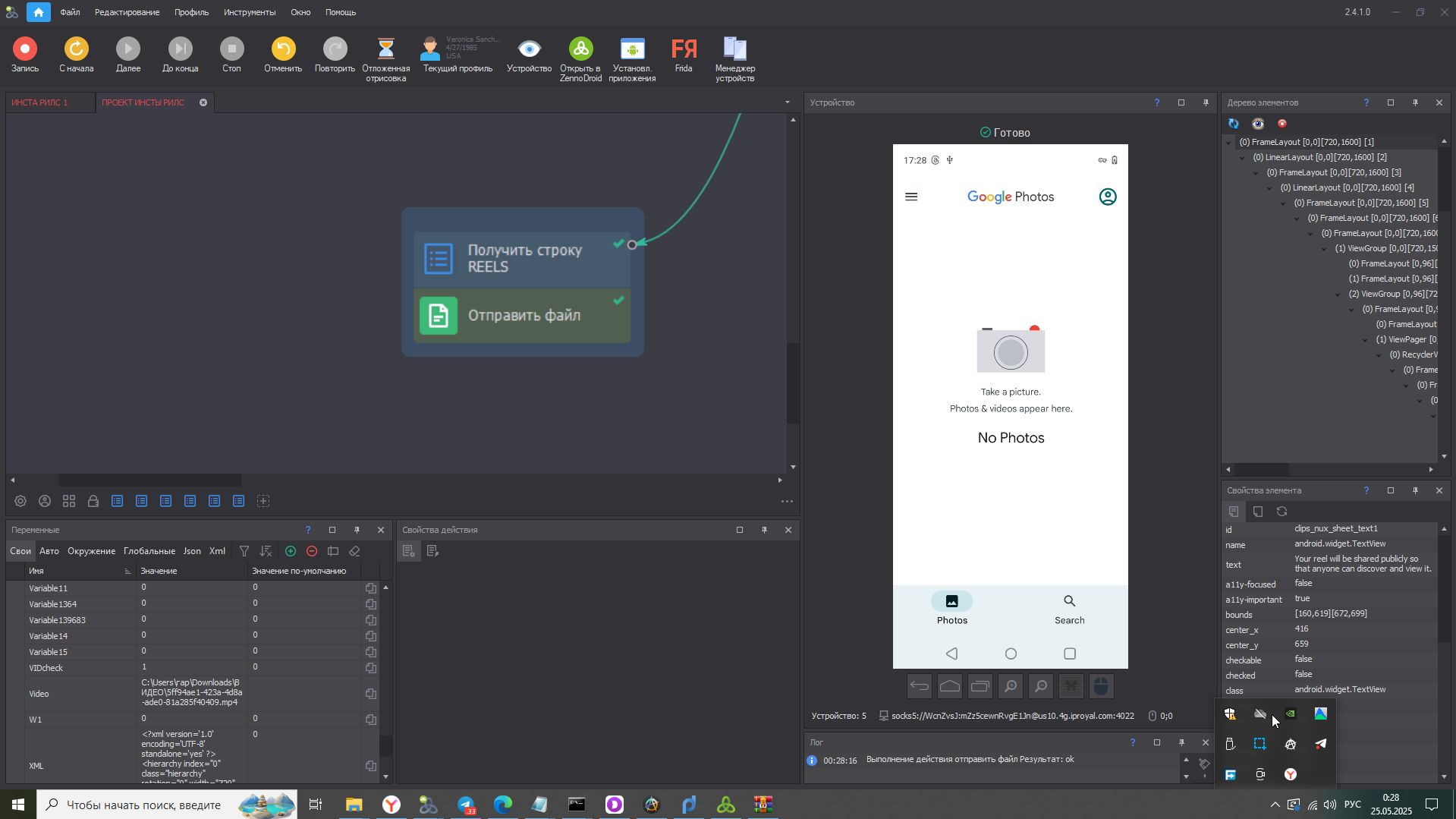Toggle the Устройство eye icon

tap(529, 49)
